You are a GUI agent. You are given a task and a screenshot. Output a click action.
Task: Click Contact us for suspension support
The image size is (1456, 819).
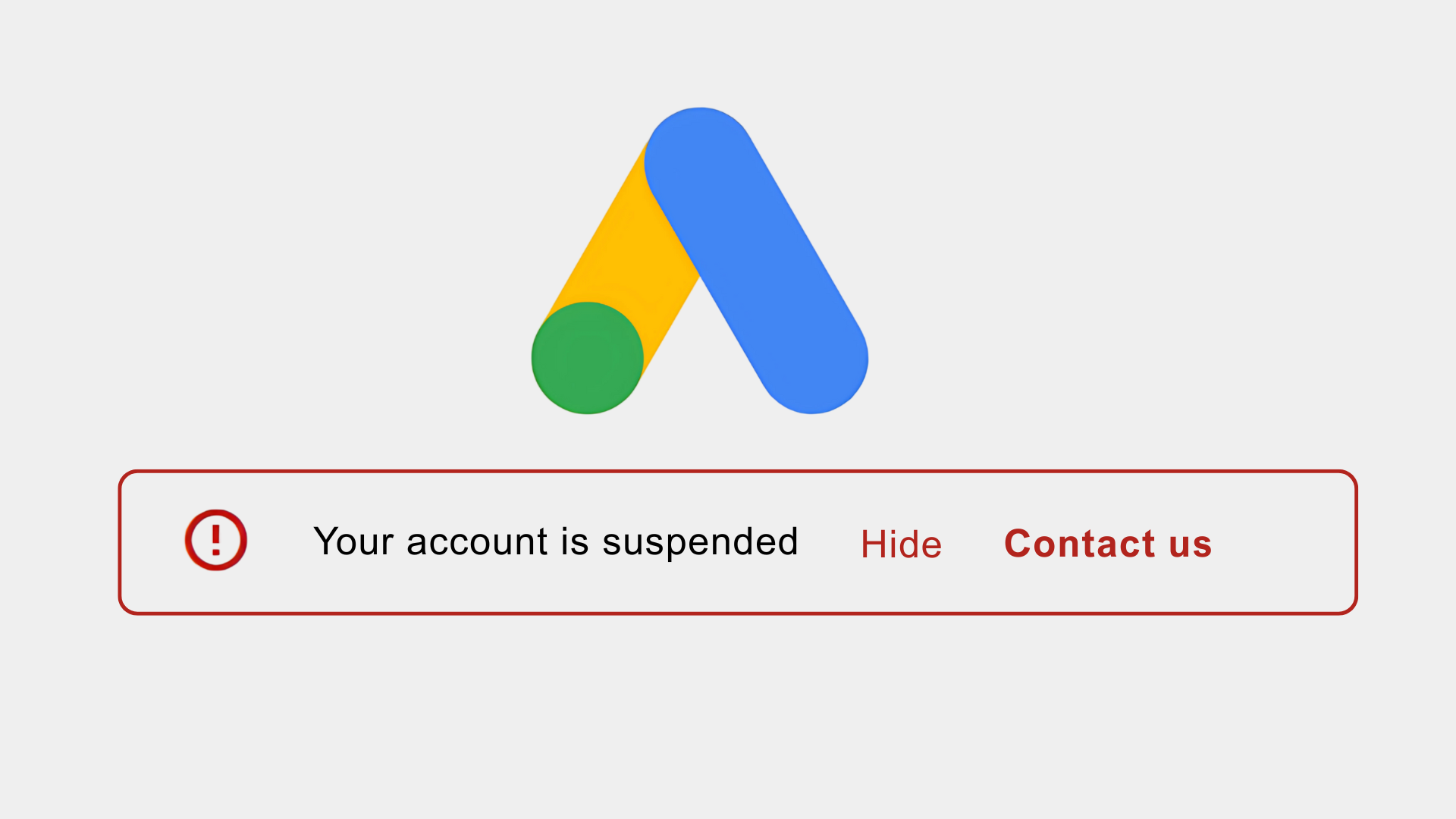[1108, 544]
